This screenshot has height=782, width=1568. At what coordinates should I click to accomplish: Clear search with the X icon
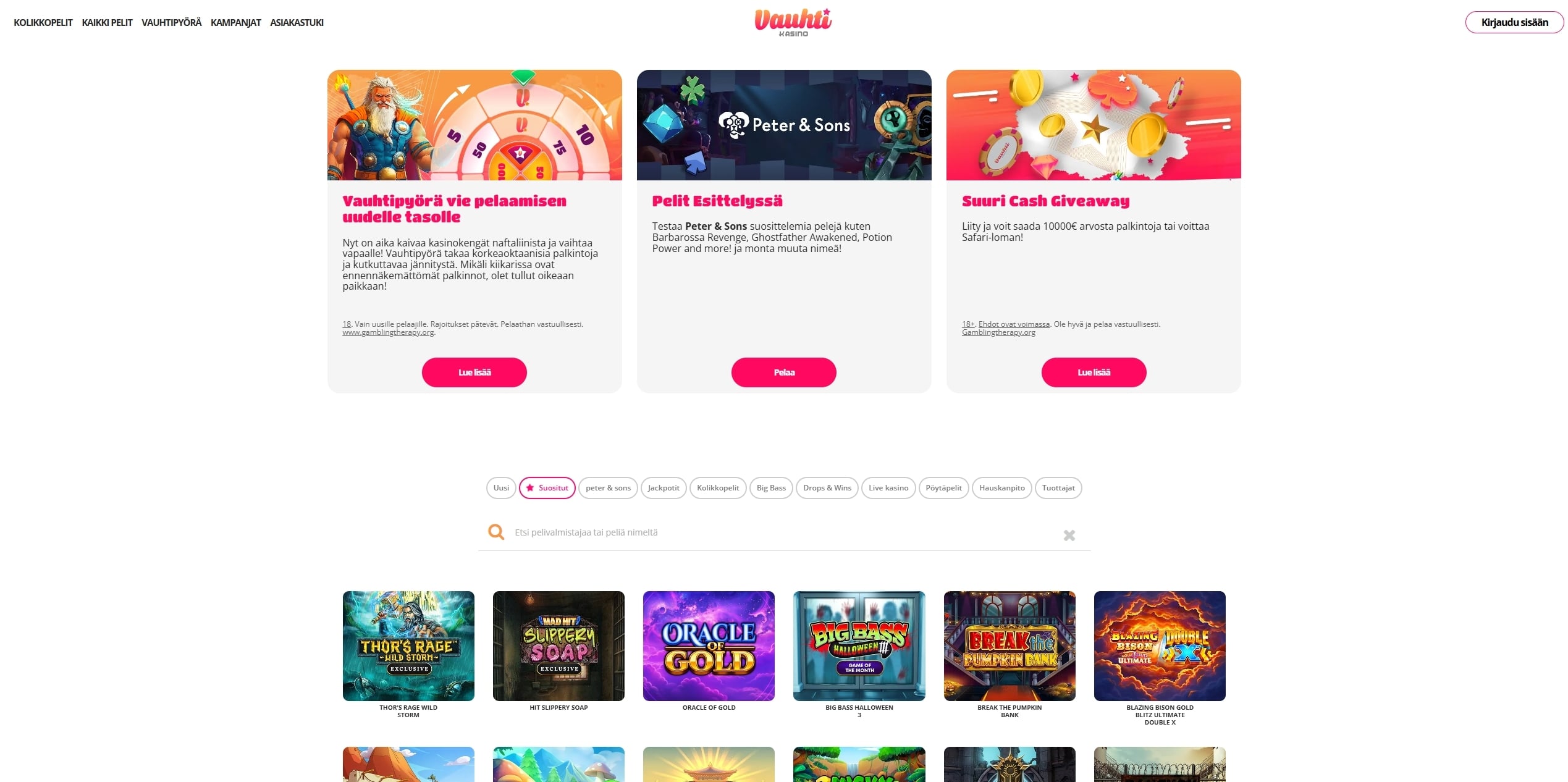coord(1069,535)
